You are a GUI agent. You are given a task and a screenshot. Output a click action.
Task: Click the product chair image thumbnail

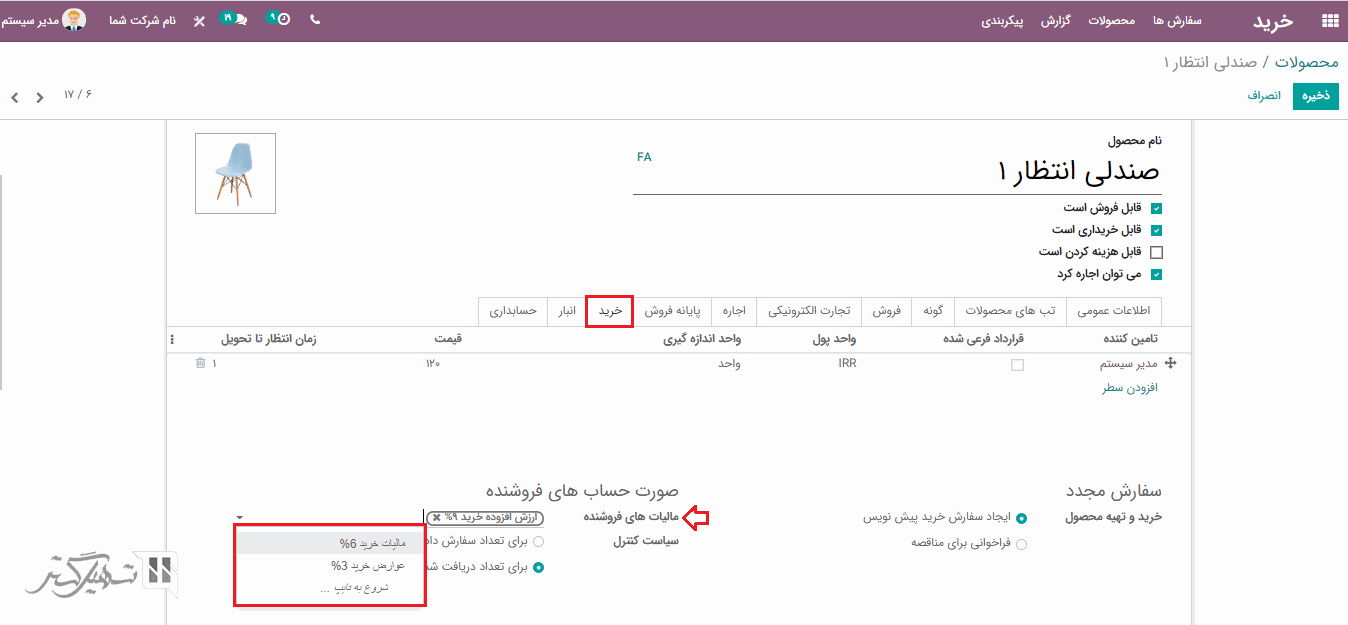pyautogui.click(x=235, y=173)
